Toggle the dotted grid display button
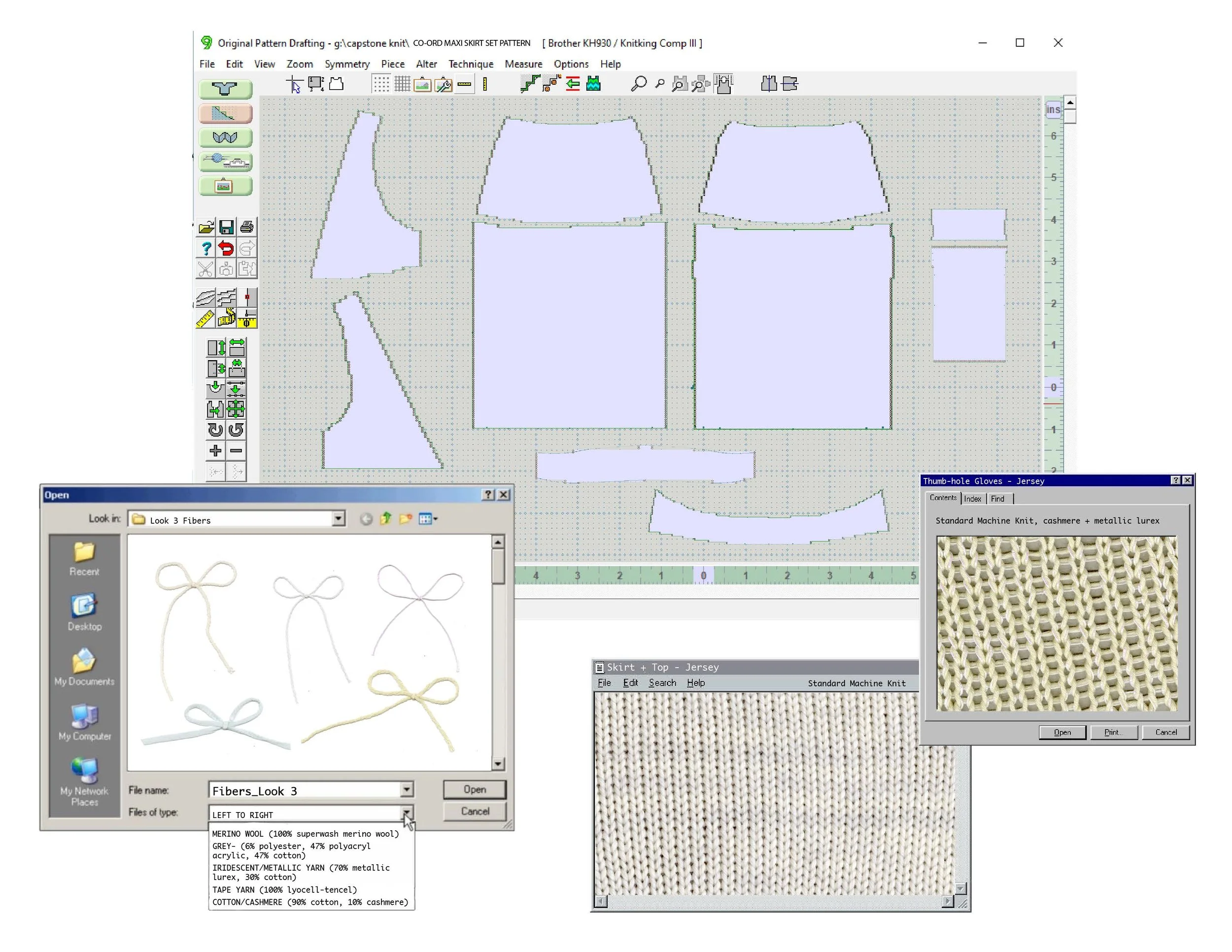Screen dimensions: 1232x952 click(381, 85)
